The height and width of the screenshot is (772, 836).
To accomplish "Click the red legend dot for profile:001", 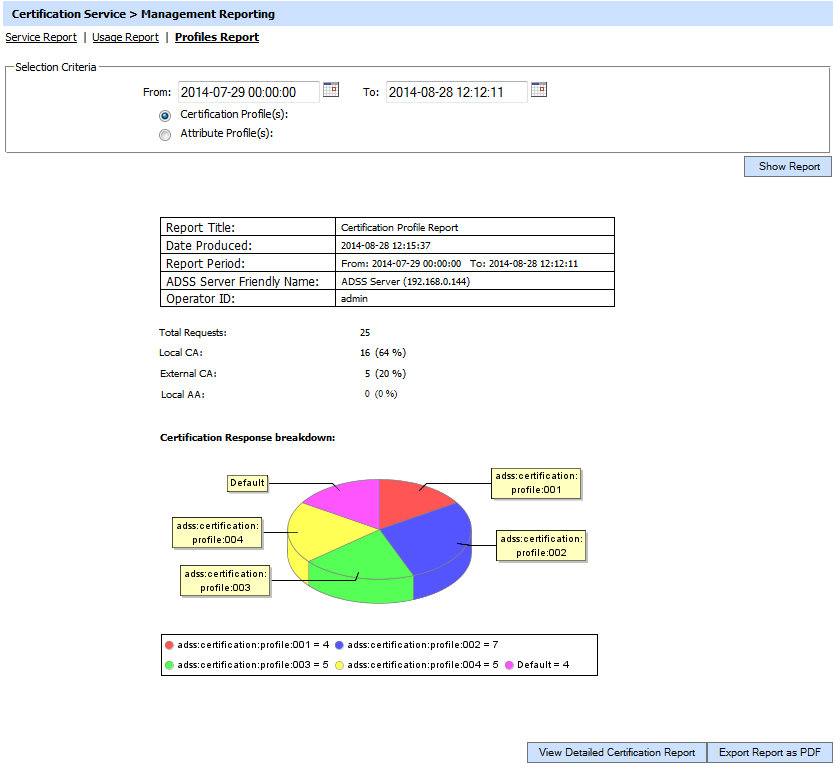I will tap(169, 645).
